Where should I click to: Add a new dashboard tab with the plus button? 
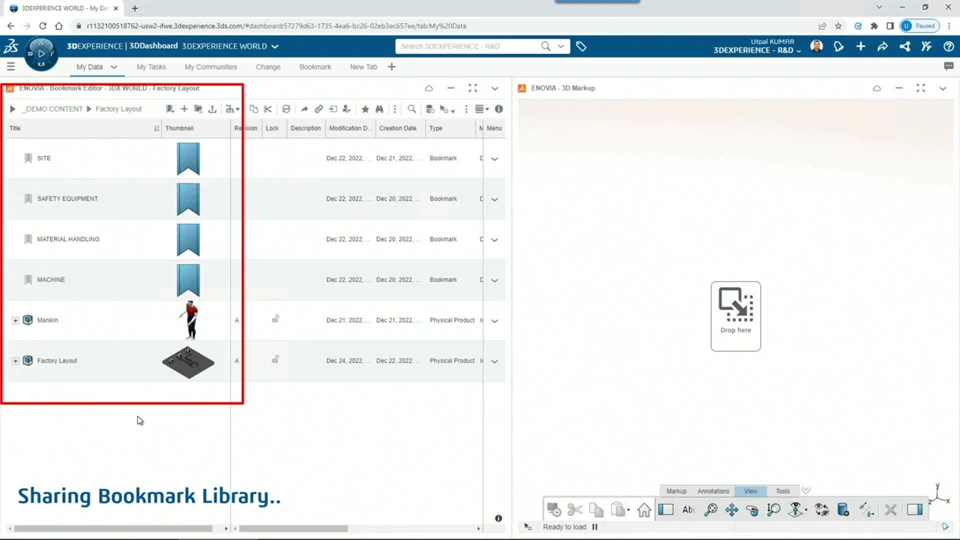392,67
